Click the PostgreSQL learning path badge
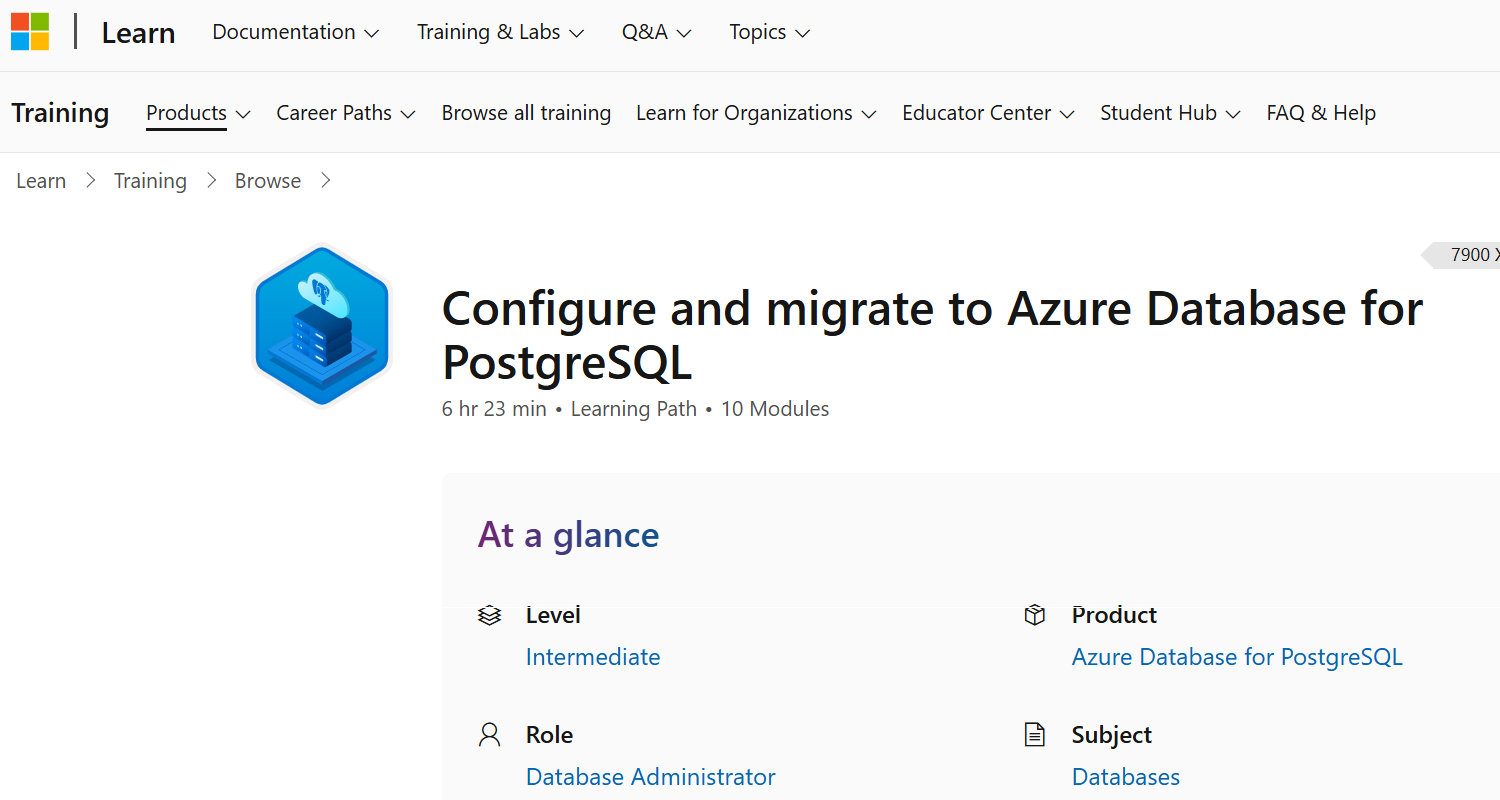The image size is (1500, 800). click(x=322, y=325)
